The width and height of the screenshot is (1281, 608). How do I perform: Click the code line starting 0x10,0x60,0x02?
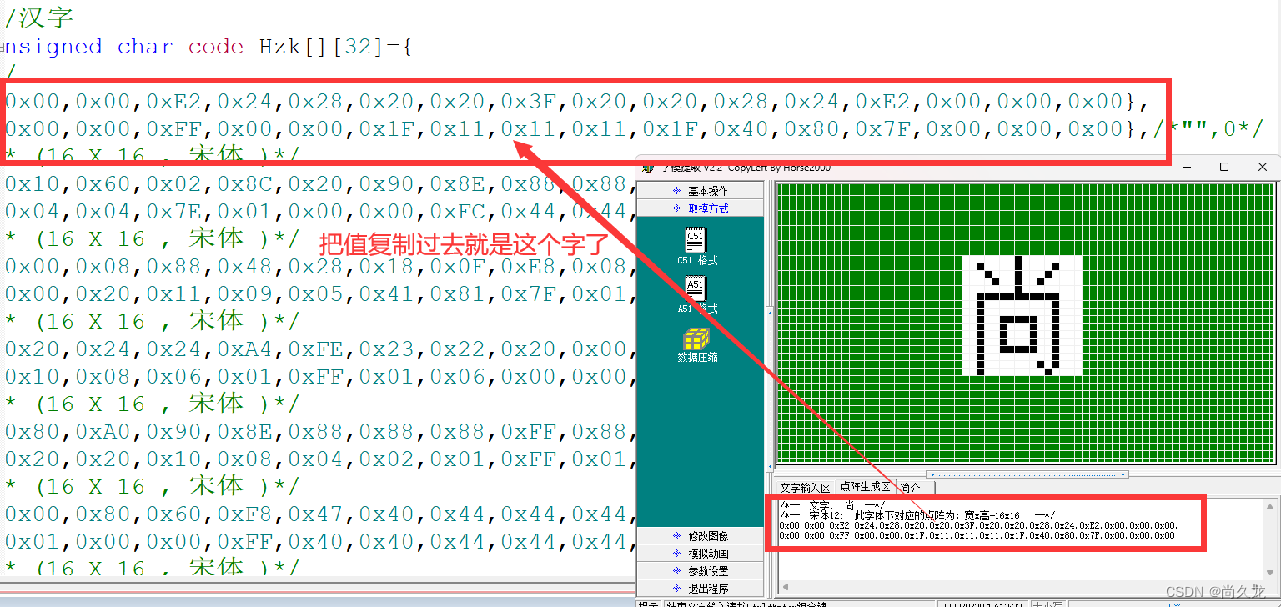pos(320,183)
